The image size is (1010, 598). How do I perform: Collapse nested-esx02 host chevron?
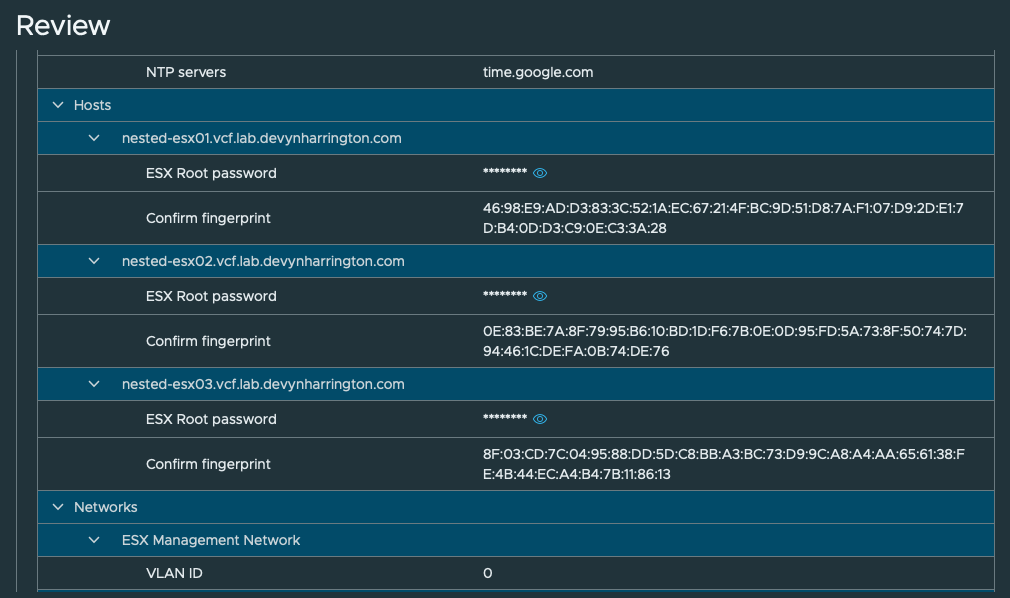(x=94, y=261)
